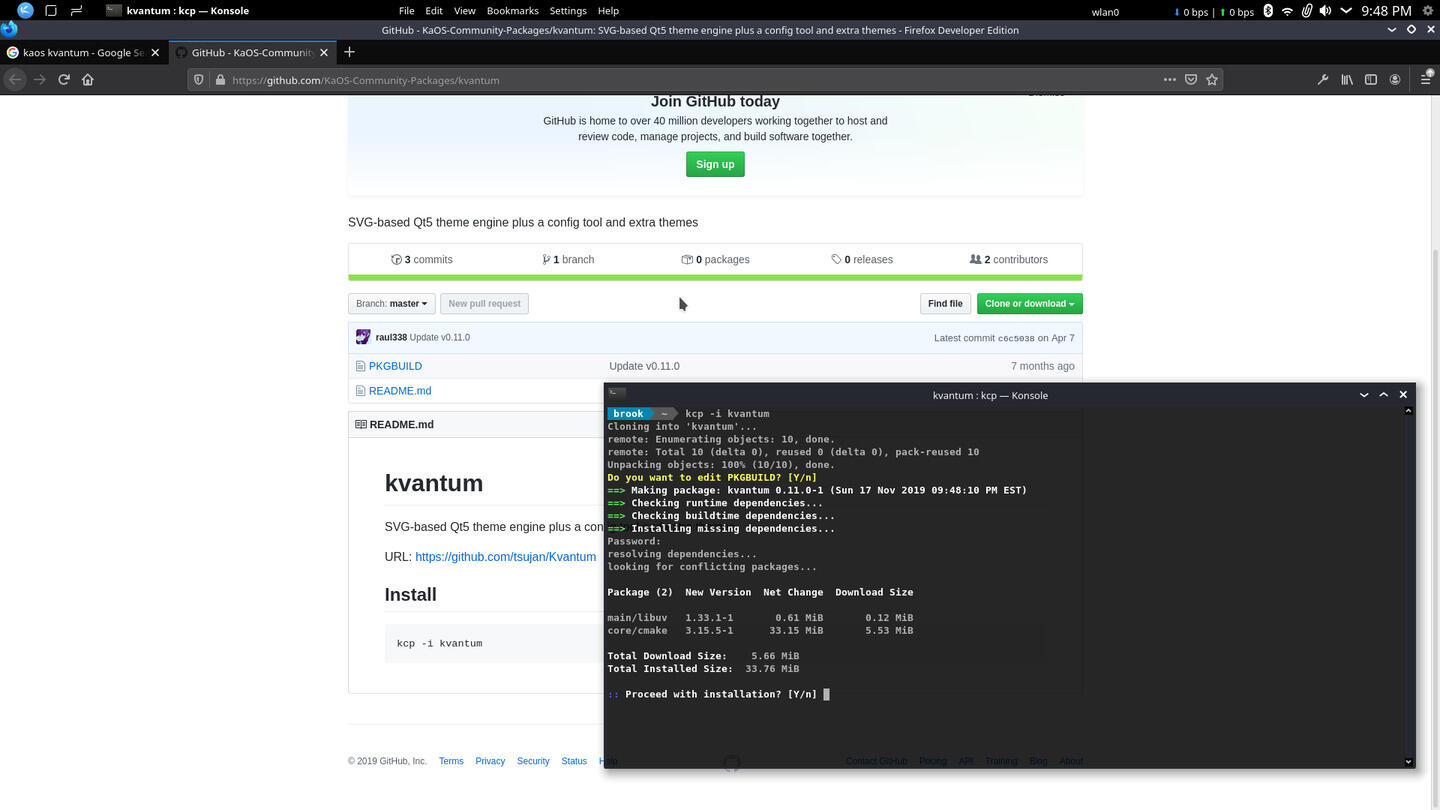Click the green Sign up button
Image resolution: width=1440 pixels, height=810 pixels.
click(x=715, y=164)
